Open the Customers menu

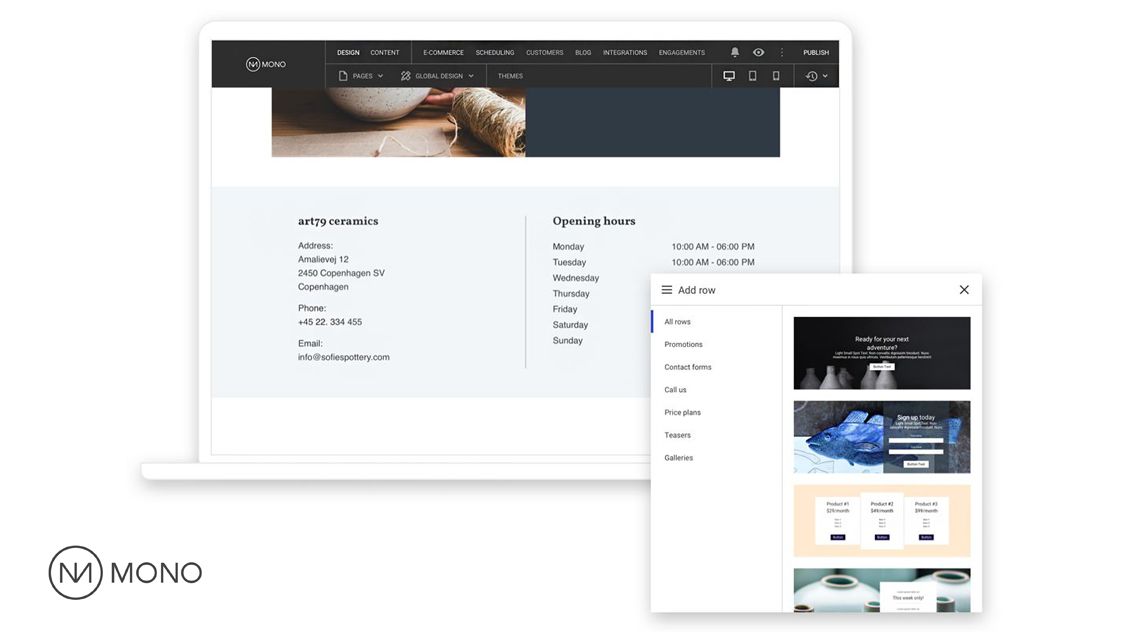point(545,53)
